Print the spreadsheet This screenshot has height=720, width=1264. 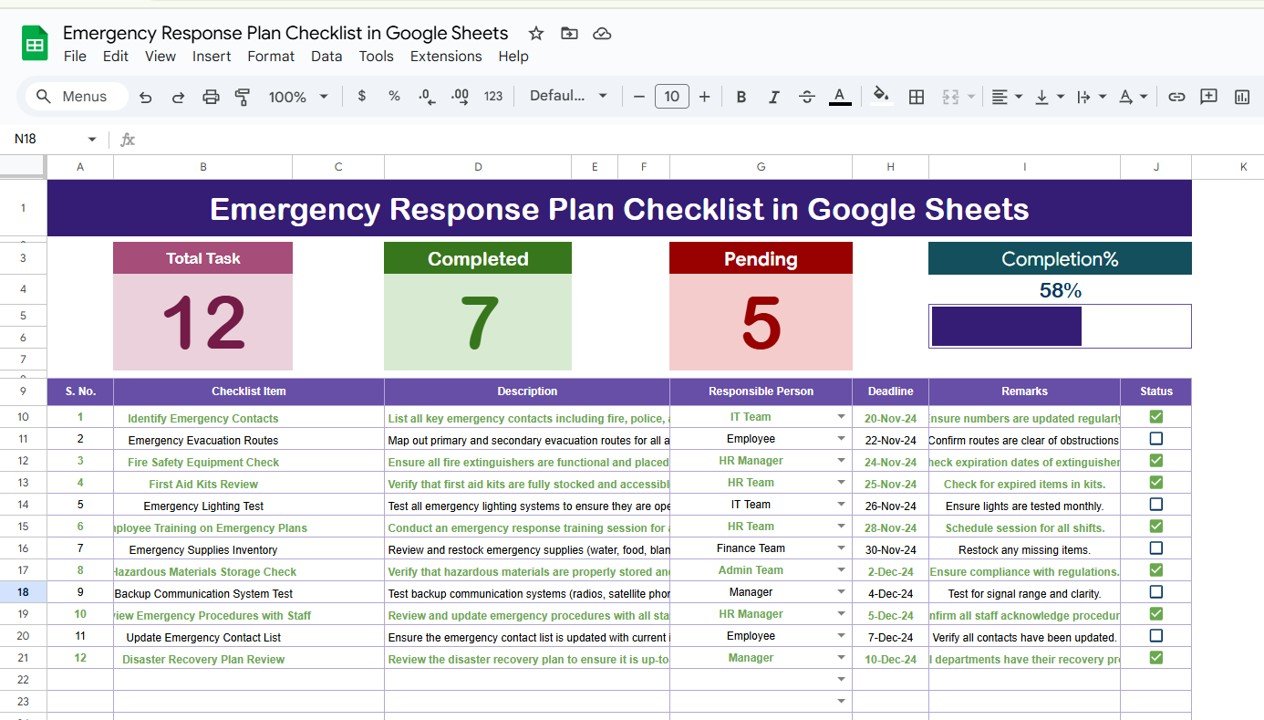click(211, 97)
